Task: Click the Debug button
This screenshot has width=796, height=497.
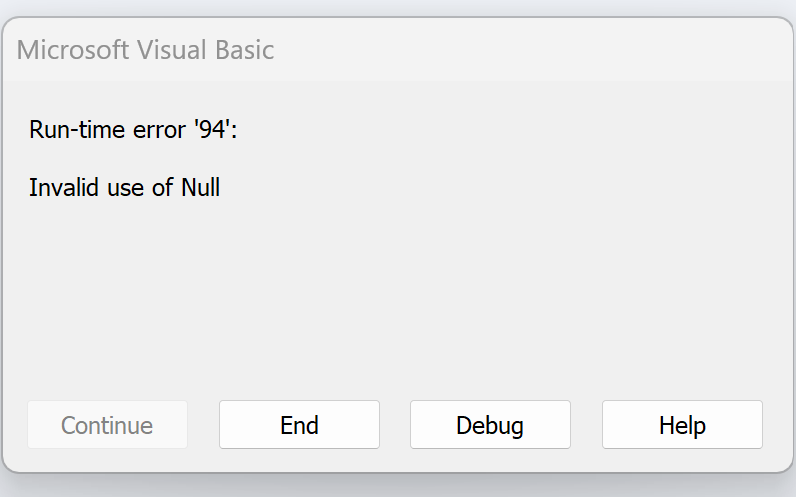Action: (x=490, y=425)
